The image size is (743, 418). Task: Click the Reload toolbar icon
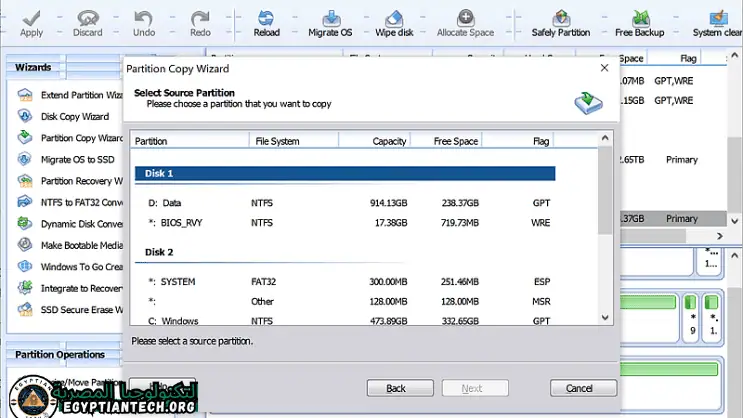click(x=266, y=19)
